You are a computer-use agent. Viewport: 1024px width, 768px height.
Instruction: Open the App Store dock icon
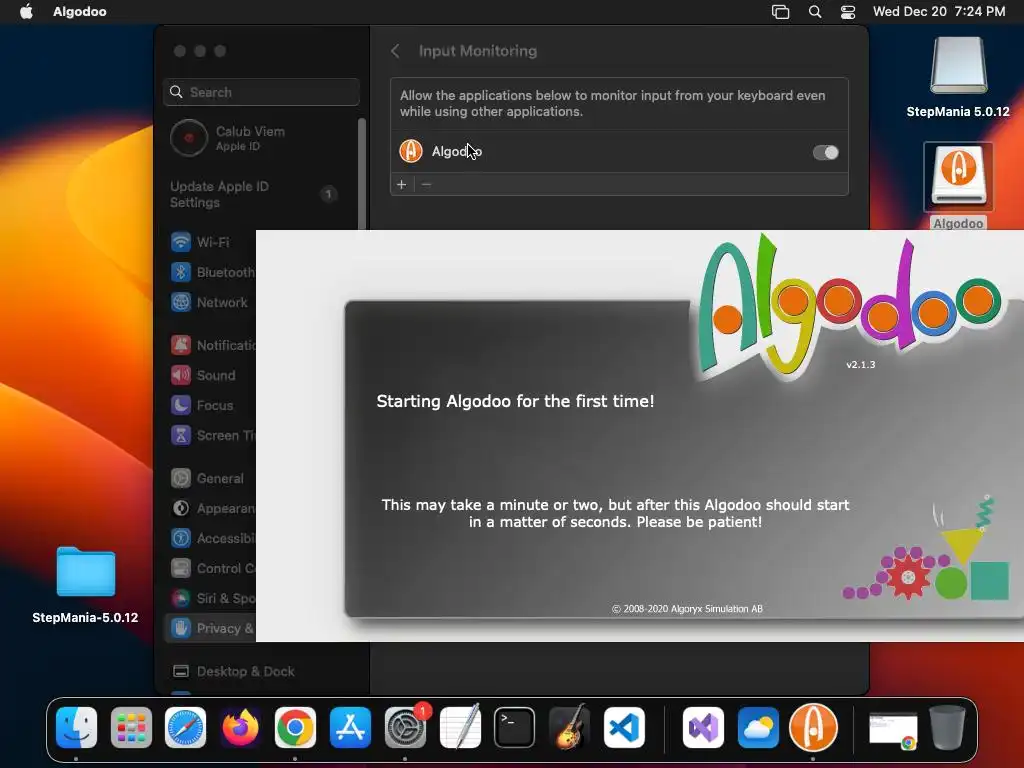(350, 727)
